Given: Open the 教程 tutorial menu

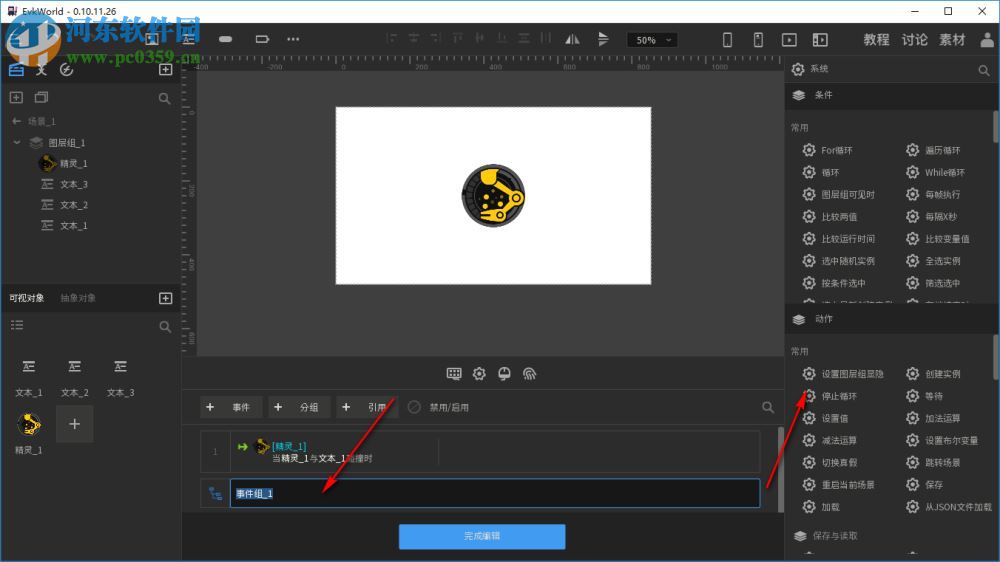Looking at the screenshot, I should coord(876,40).
